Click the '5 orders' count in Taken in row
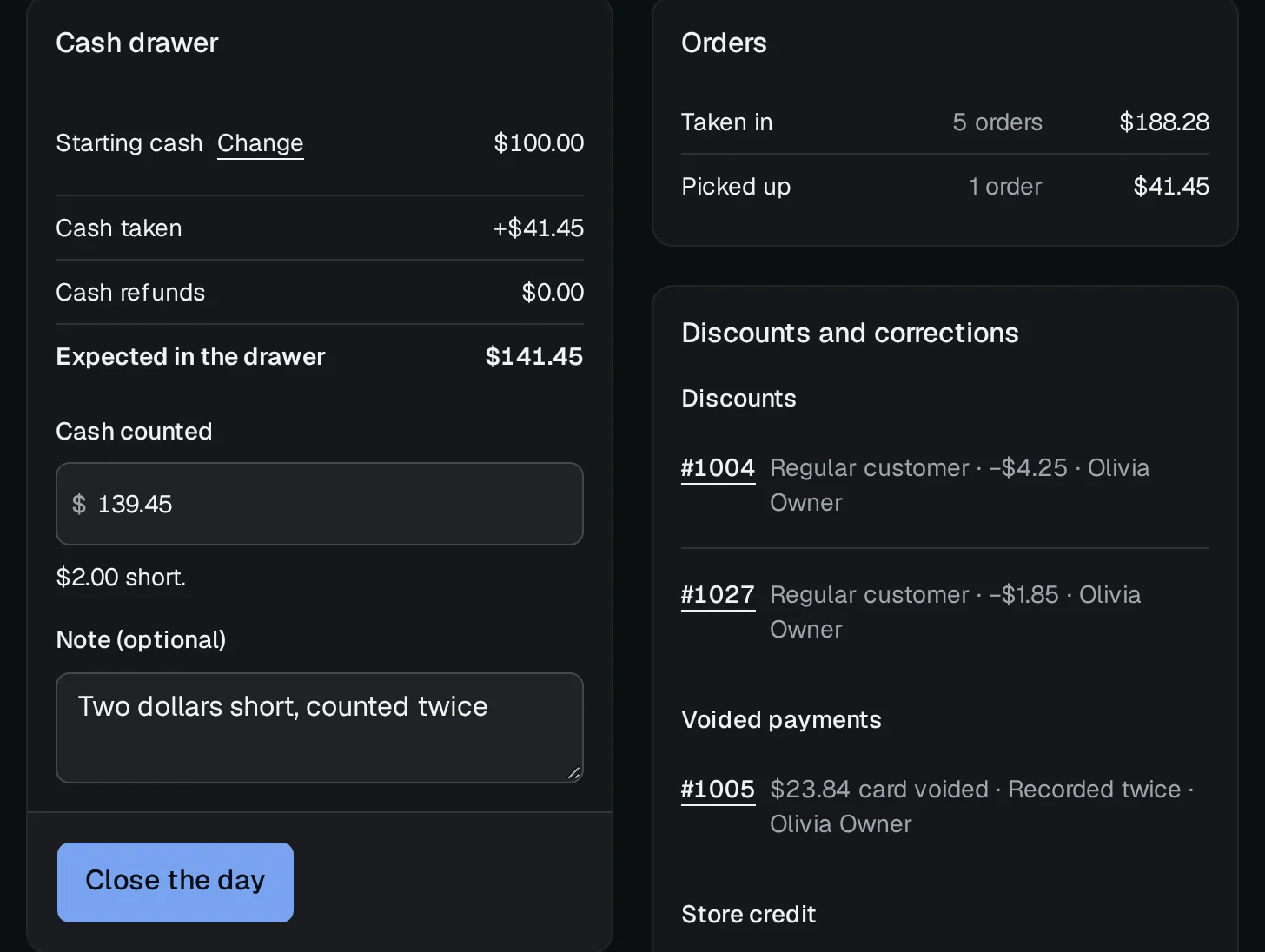The width and height of the screenshot is (1265, 952). (997, 122)
